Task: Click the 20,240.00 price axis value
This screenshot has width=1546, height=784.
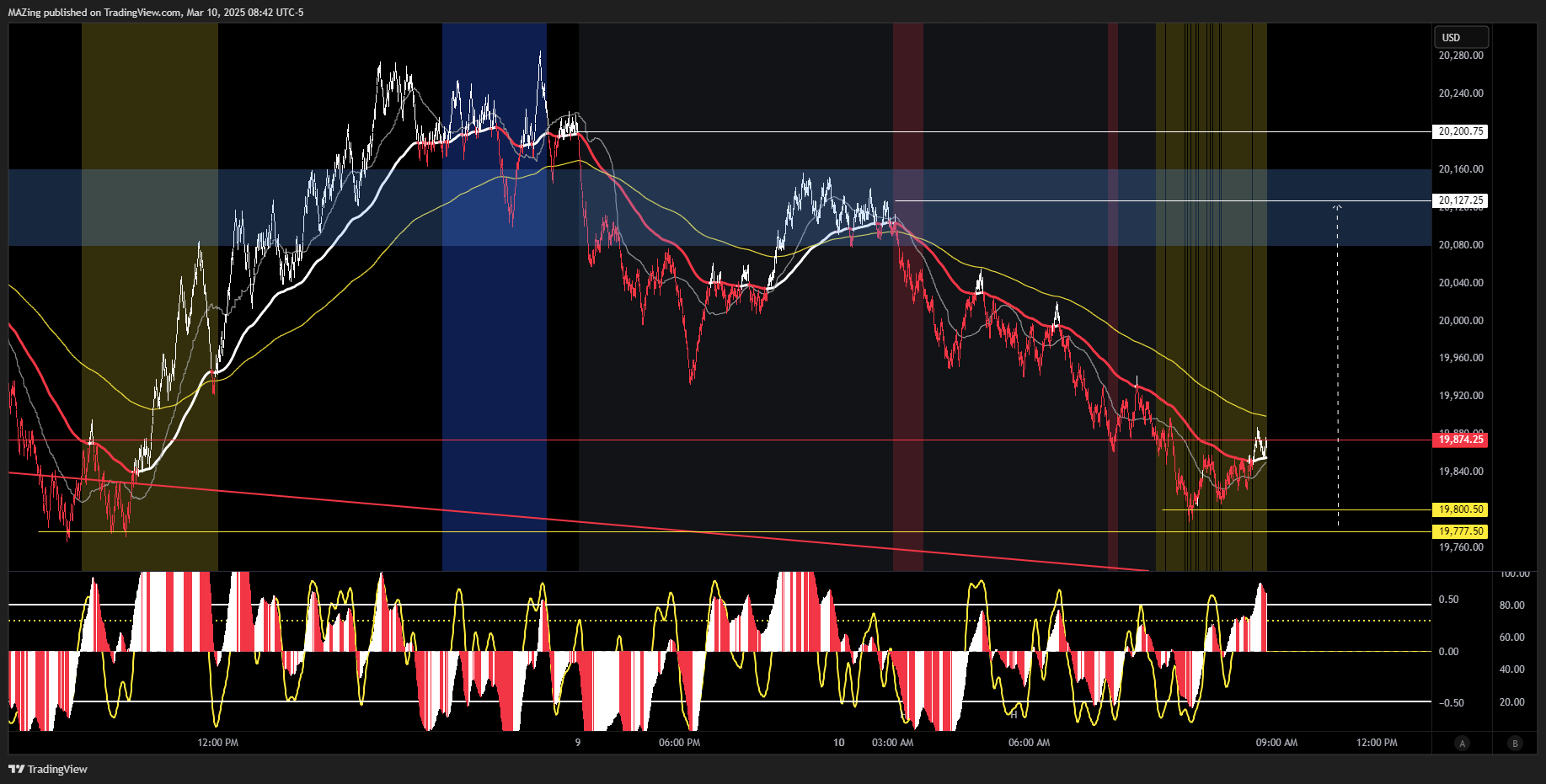Action: [x=1461, y=93]
